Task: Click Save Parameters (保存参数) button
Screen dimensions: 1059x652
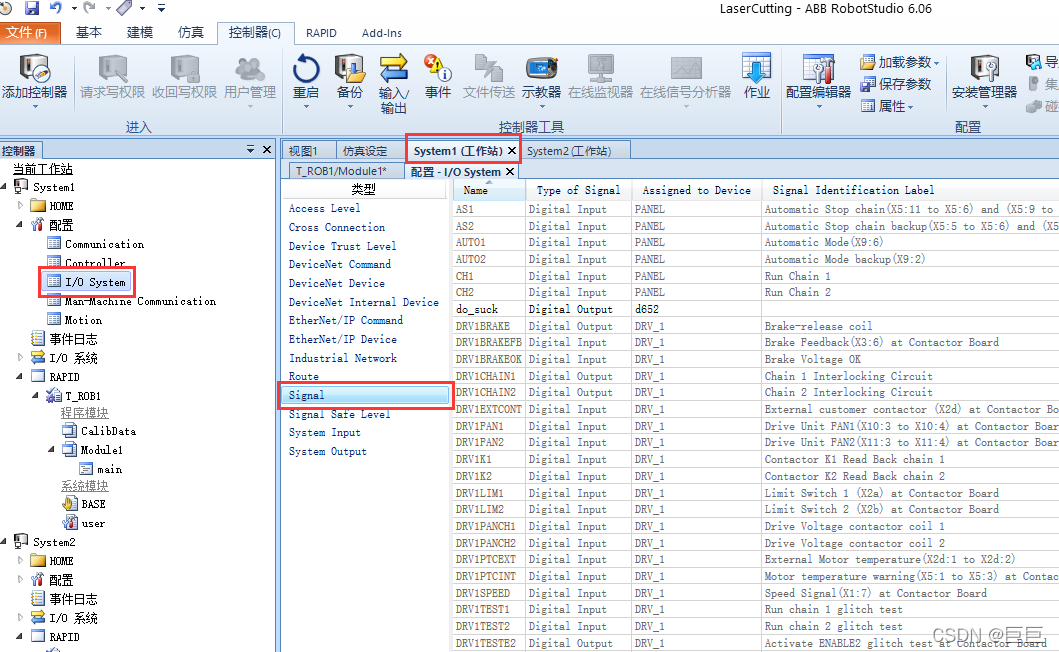Action: [x=896, y=84]
